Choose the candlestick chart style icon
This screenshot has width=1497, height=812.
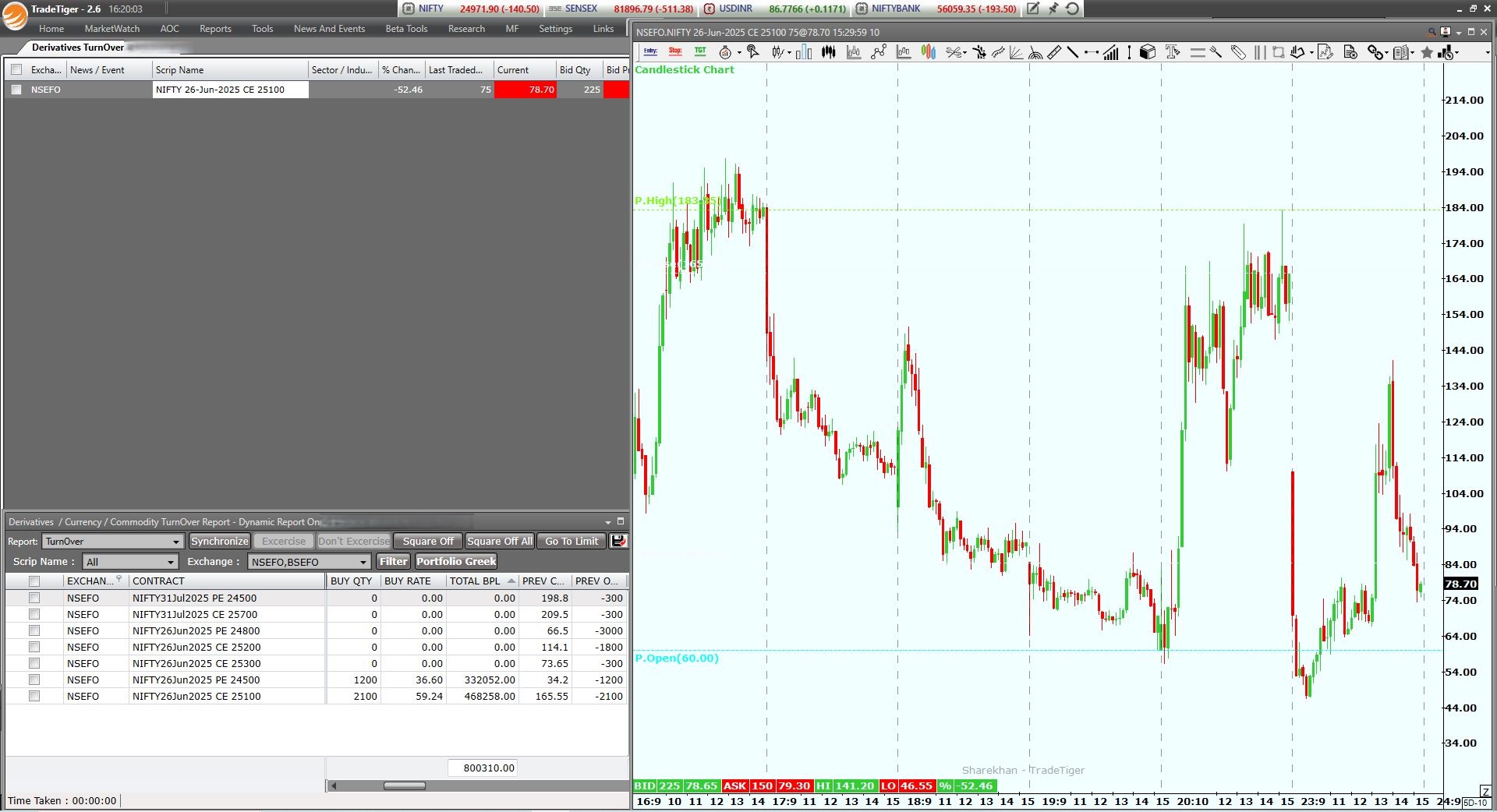tap(777, 52)
